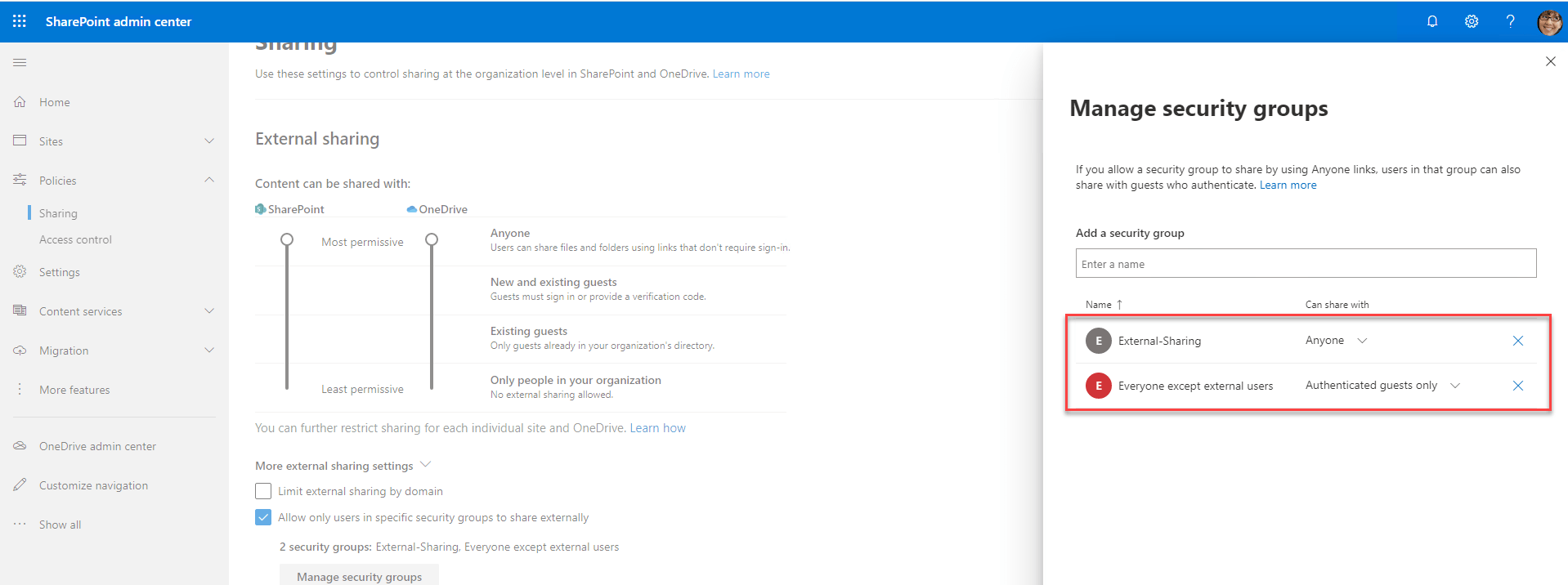Viewport: 1568px width, 585px height.
Task: Click the OneDrive cloud icon above slider
Action: point(412,210)
